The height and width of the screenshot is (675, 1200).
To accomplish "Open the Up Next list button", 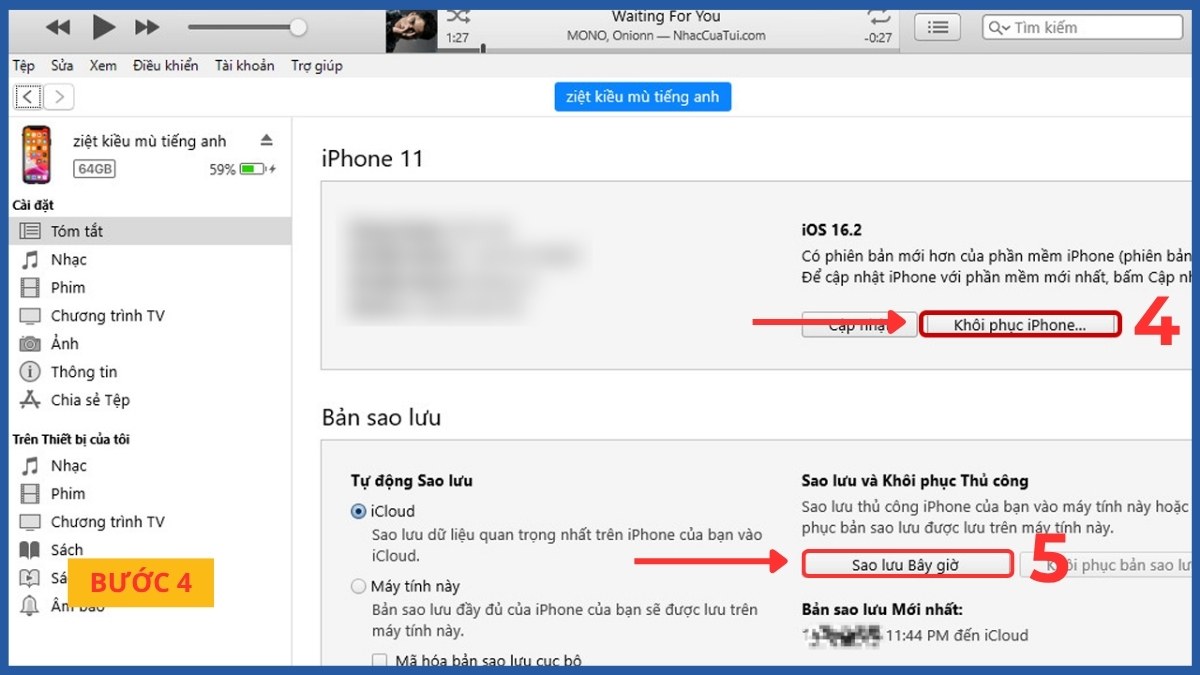I will [937, 27].
